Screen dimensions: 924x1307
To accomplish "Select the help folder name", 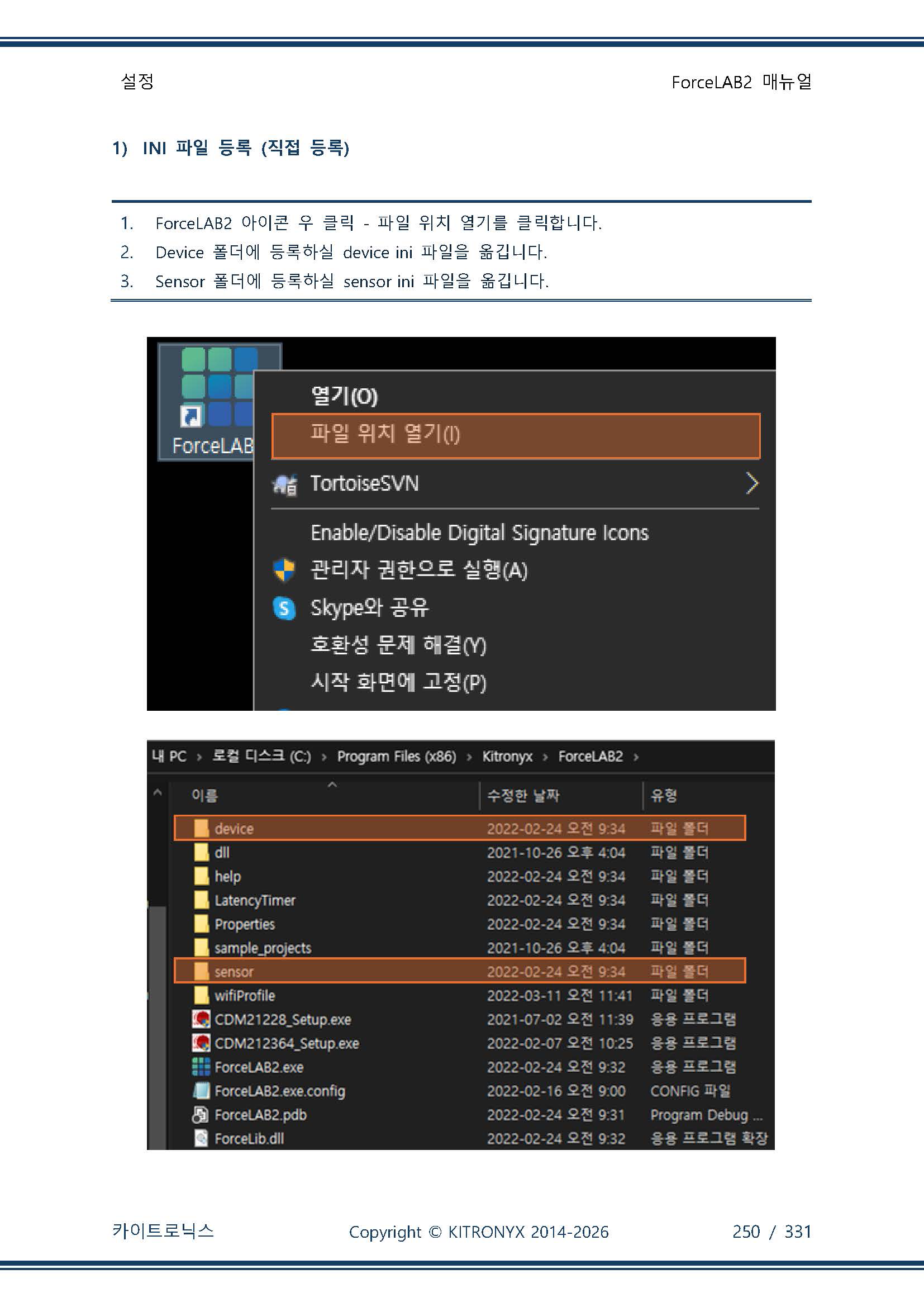I will pos(227,877).
